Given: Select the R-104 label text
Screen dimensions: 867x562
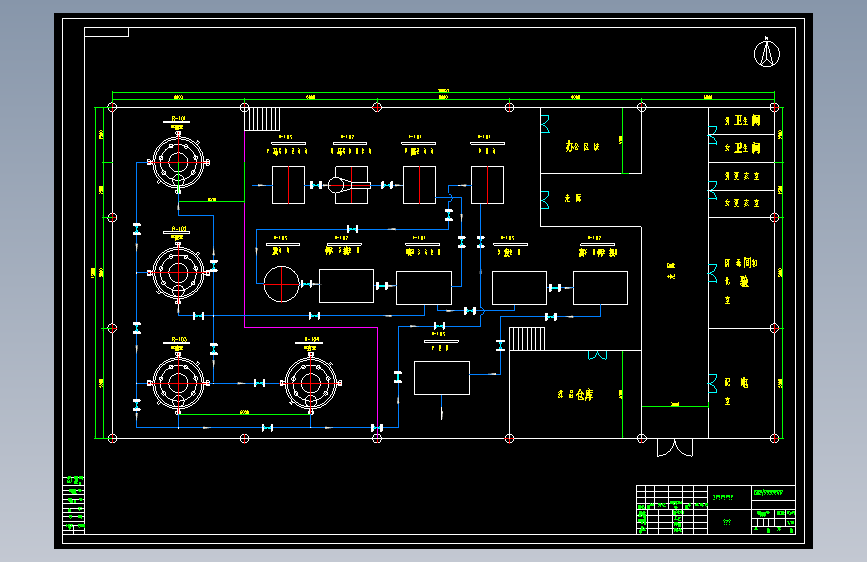Looking at the screenshot, I should pyautogui.click(x=311, y=339).
